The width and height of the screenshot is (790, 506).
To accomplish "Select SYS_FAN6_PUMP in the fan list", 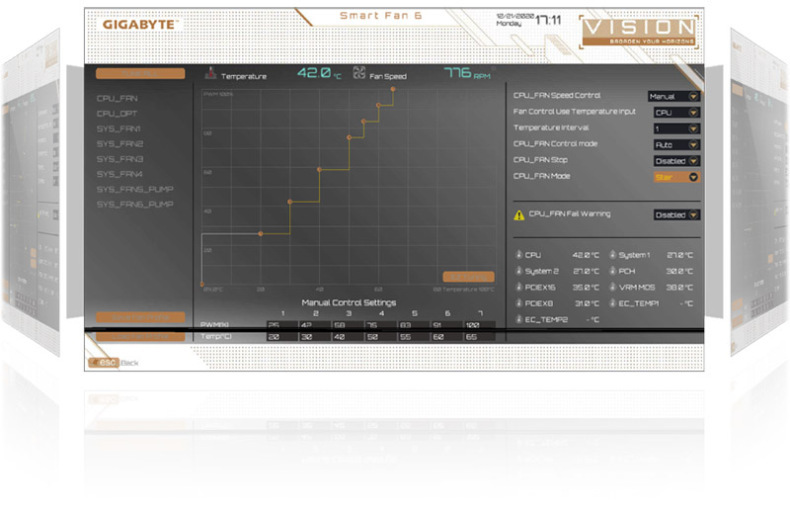I will coord(135,204).
